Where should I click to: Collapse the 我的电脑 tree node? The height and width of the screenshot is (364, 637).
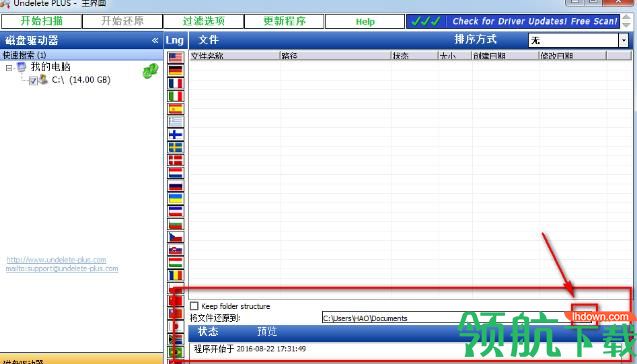[9, 68]
